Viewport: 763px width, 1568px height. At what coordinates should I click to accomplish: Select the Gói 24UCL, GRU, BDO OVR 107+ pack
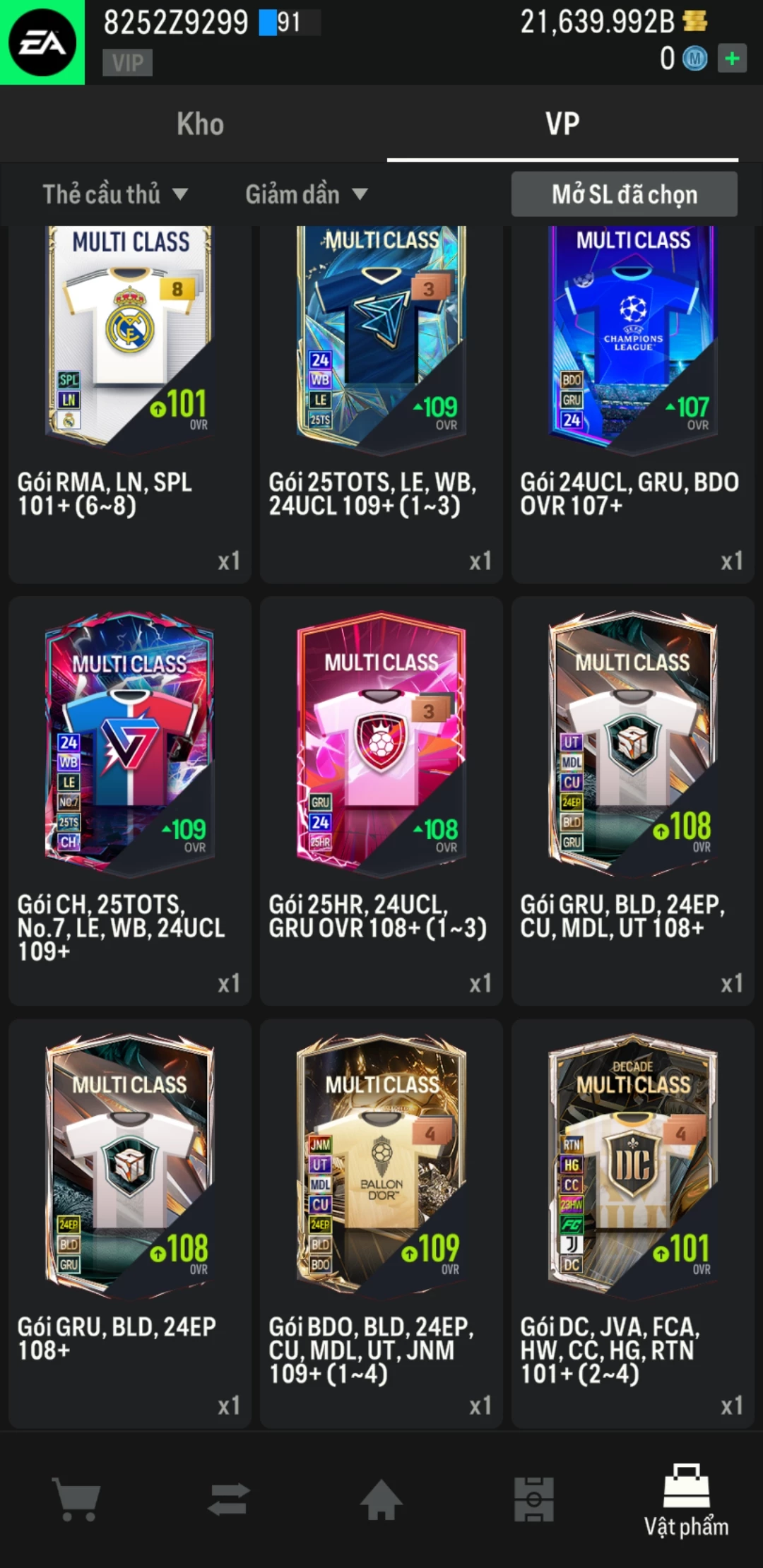(633, 404)
